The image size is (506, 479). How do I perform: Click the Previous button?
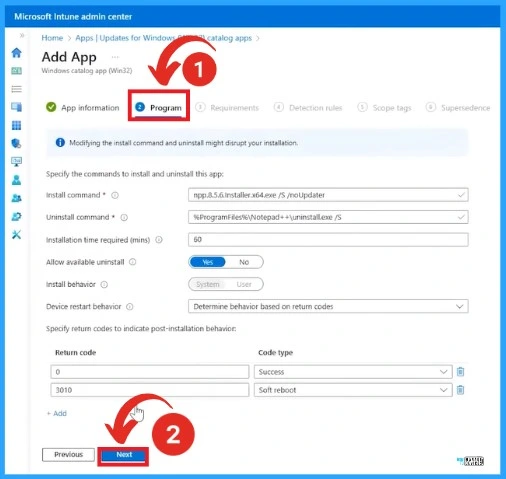click(68, 455)
